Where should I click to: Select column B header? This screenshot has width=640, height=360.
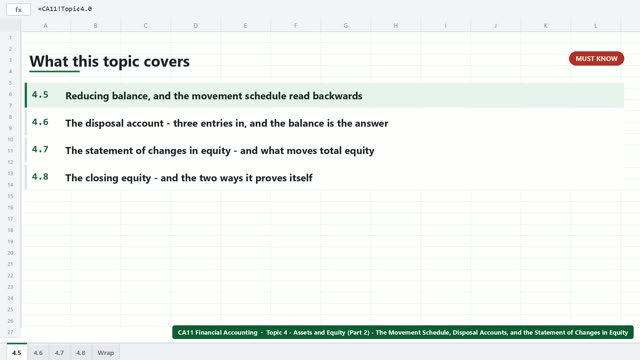pyautogui.click(x=96, y=25)
